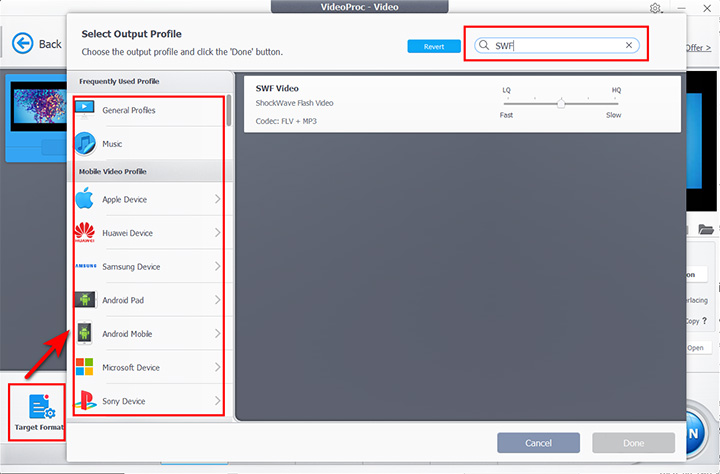Click the Frequently Used Profile header

click(119, 81)
